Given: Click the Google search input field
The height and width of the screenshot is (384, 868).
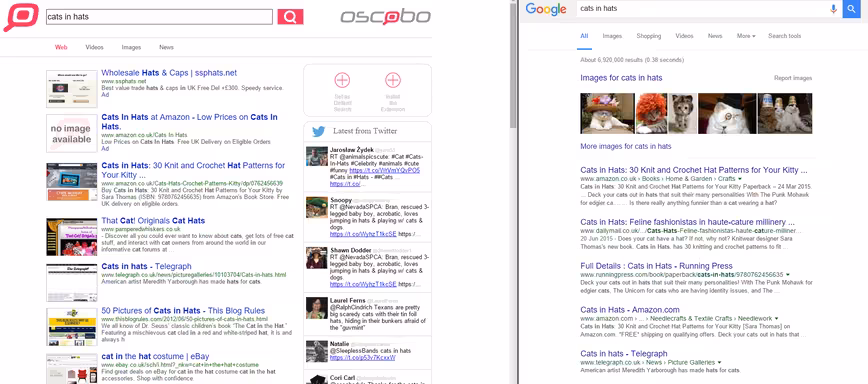Looking at the screenshot, I should pos(701,9).
